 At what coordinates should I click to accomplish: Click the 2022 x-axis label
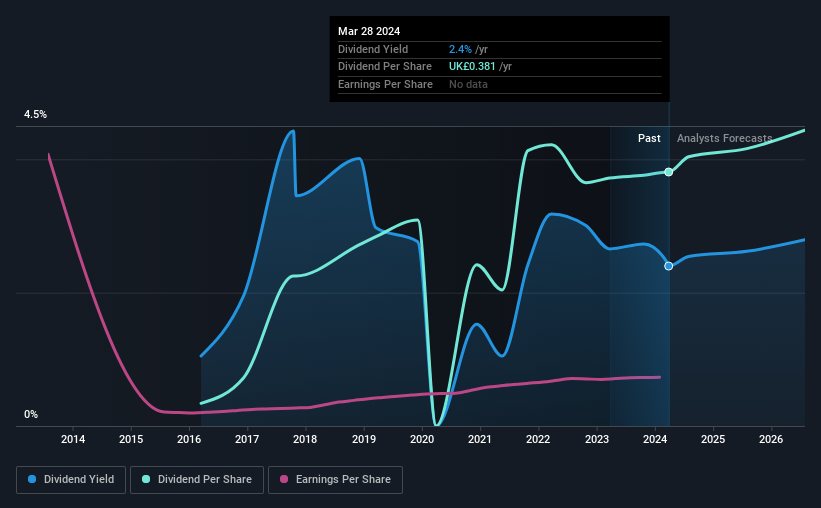[x=538, y=439]
